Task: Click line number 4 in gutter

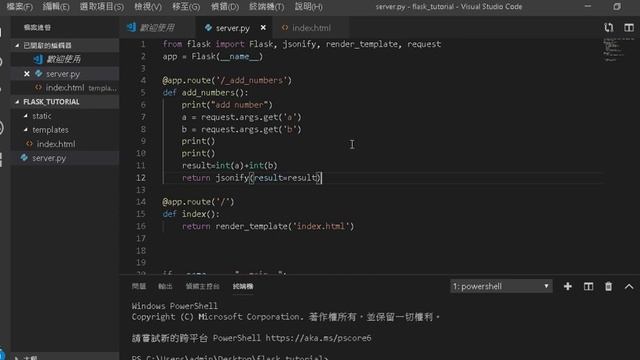Action: tap(143, 80)
